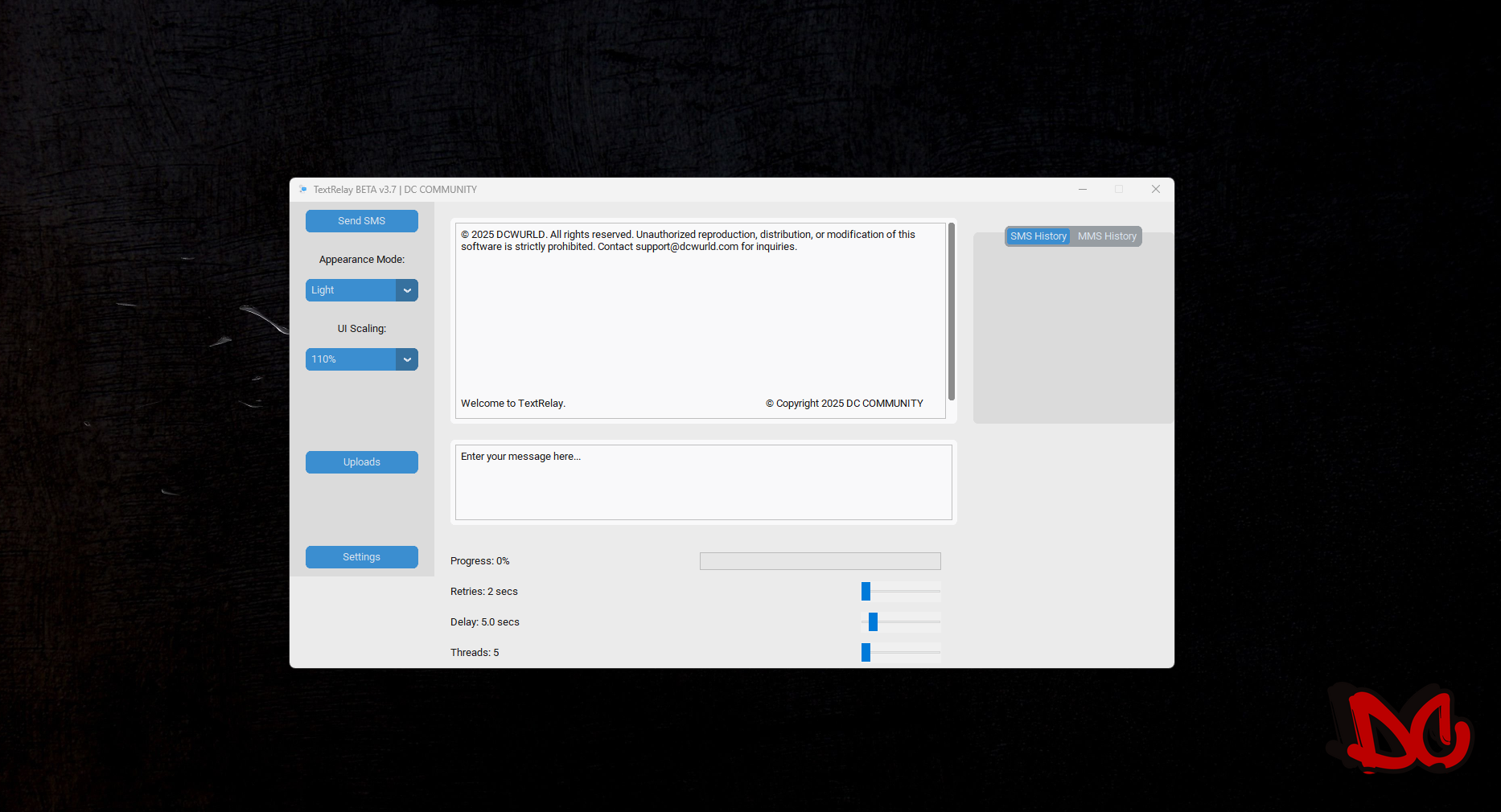1501x812 pixels.
Task: Open the Appearance Mode dropdown showing Light
Action: click(361, 290)
